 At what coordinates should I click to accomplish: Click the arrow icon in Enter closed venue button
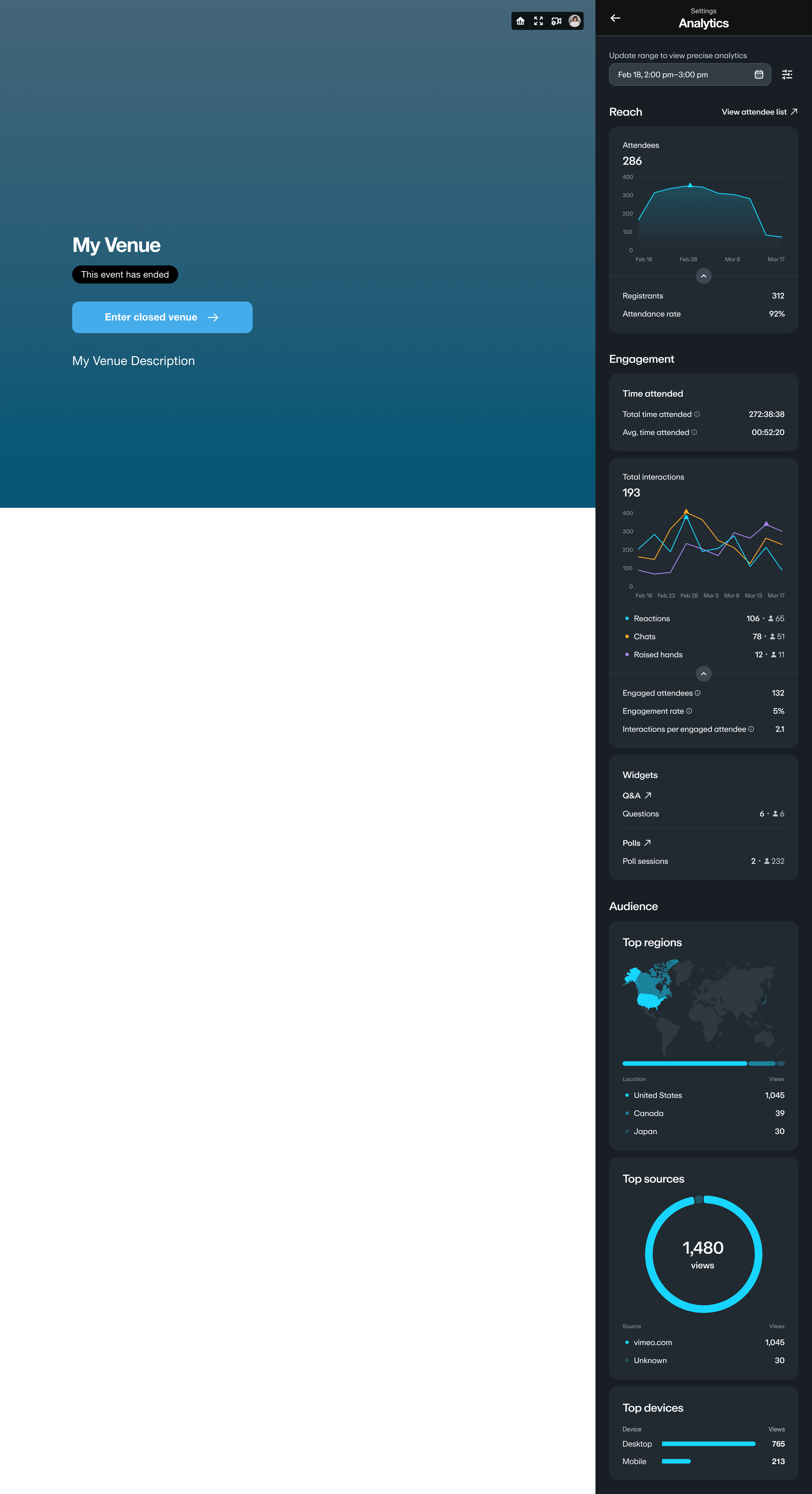(213, 317)
